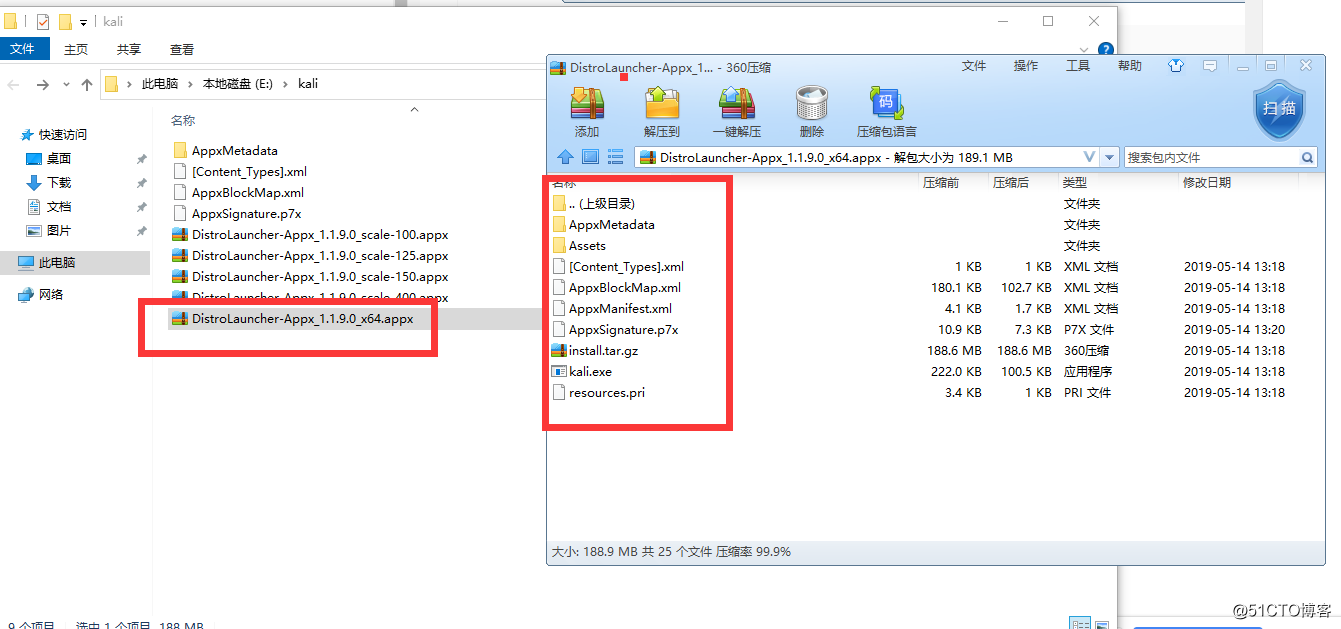Sort archive by 压缩后 column header
Screen dimensions: 1341x629
1010,183
